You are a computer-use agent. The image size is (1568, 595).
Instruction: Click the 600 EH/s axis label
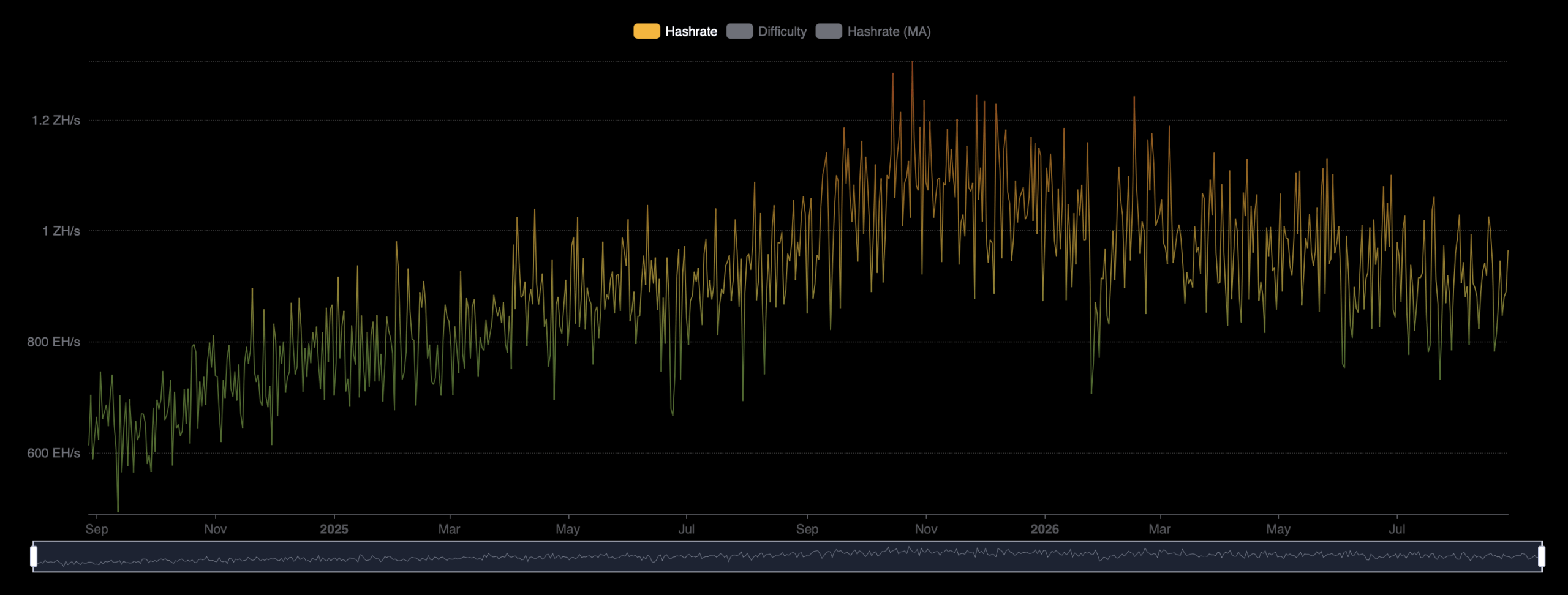[53, 454]
